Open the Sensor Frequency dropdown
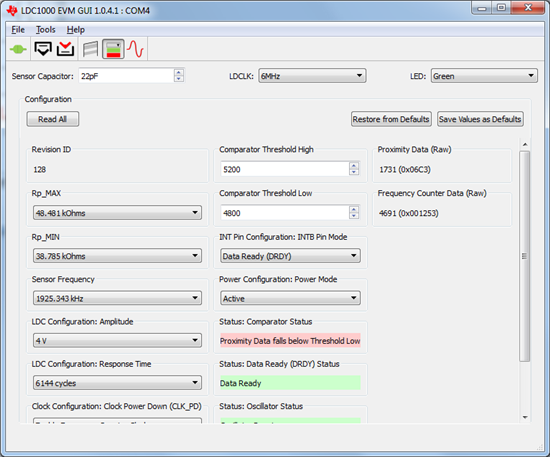This screenshot has height=457, width=550. (x=118, y=298)
